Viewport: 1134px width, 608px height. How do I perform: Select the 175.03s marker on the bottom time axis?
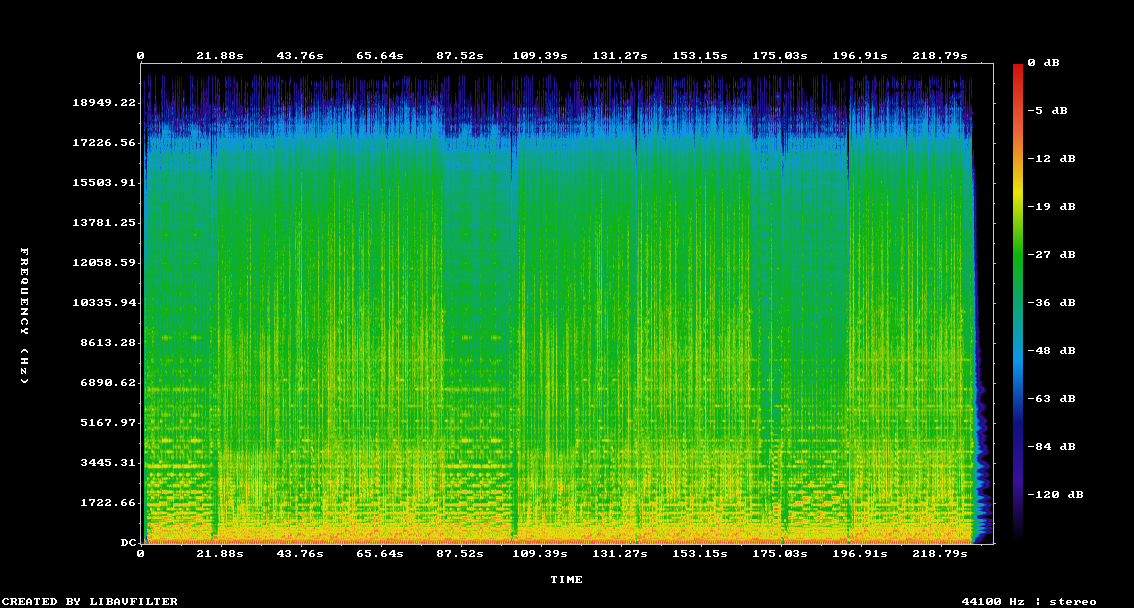coord(779,553)
